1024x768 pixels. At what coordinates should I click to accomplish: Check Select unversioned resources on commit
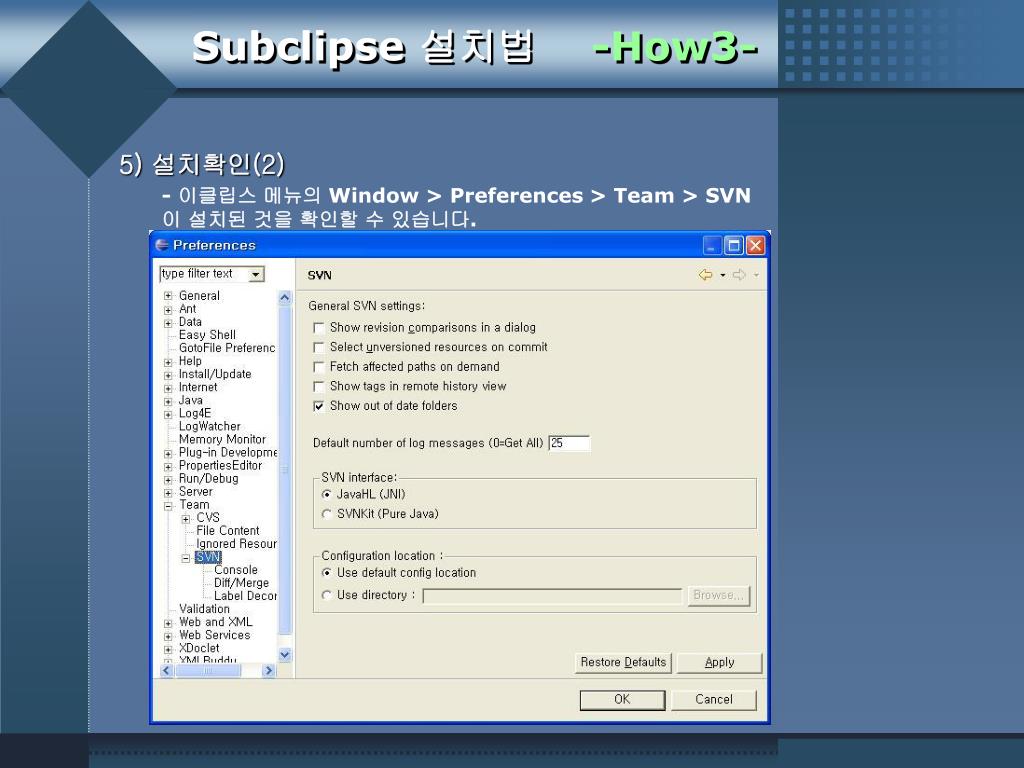(319, 347)
